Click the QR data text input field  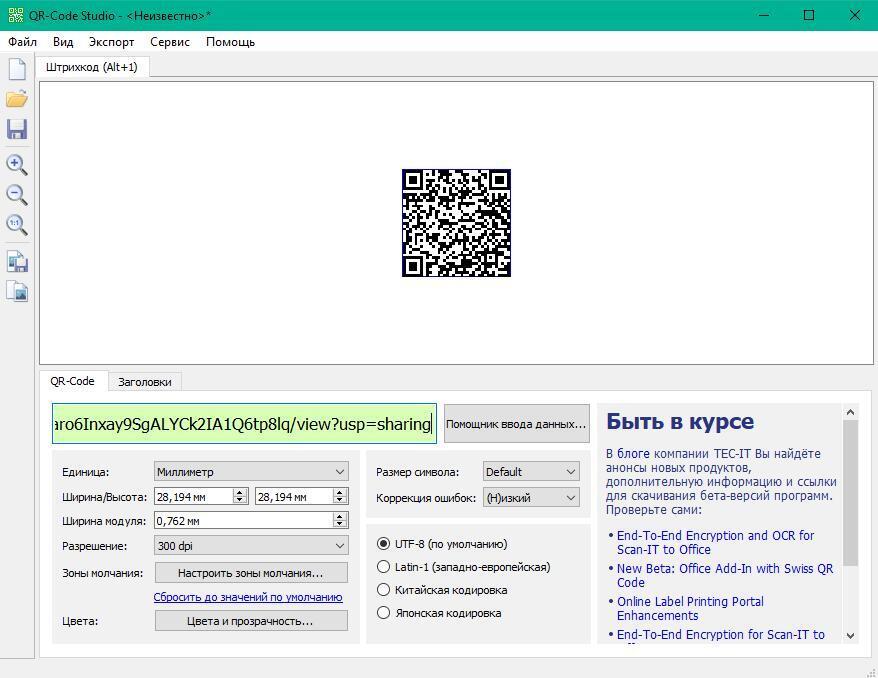point(244,424)
